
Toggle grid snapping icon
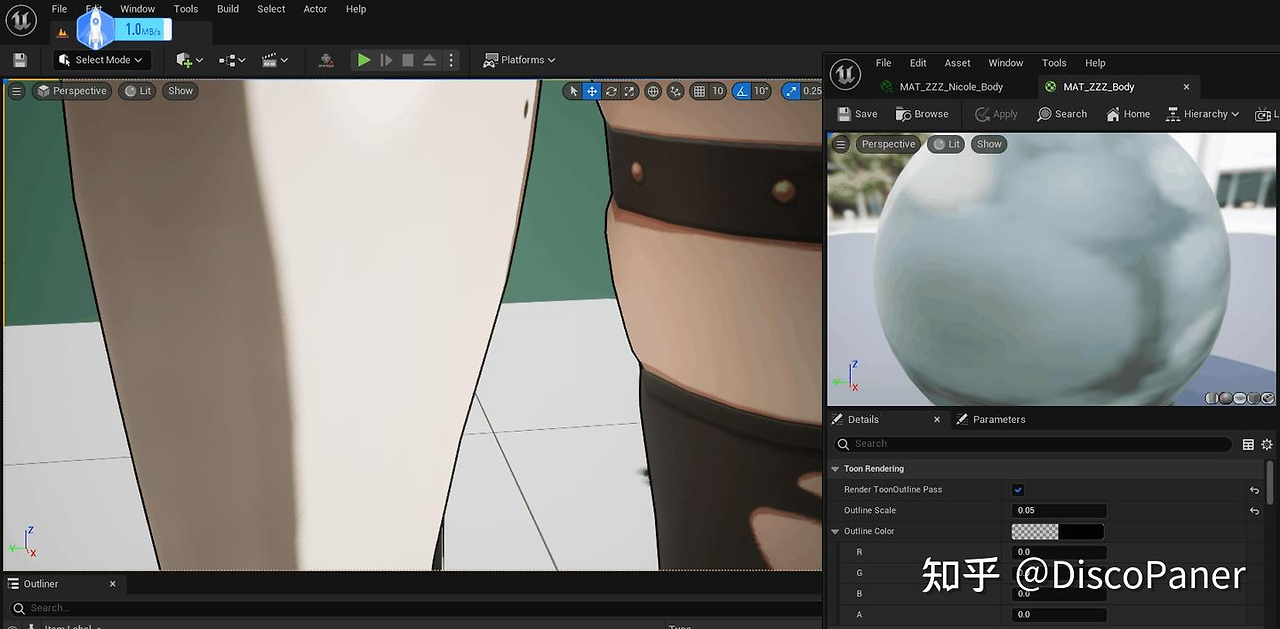click(699, 91)
